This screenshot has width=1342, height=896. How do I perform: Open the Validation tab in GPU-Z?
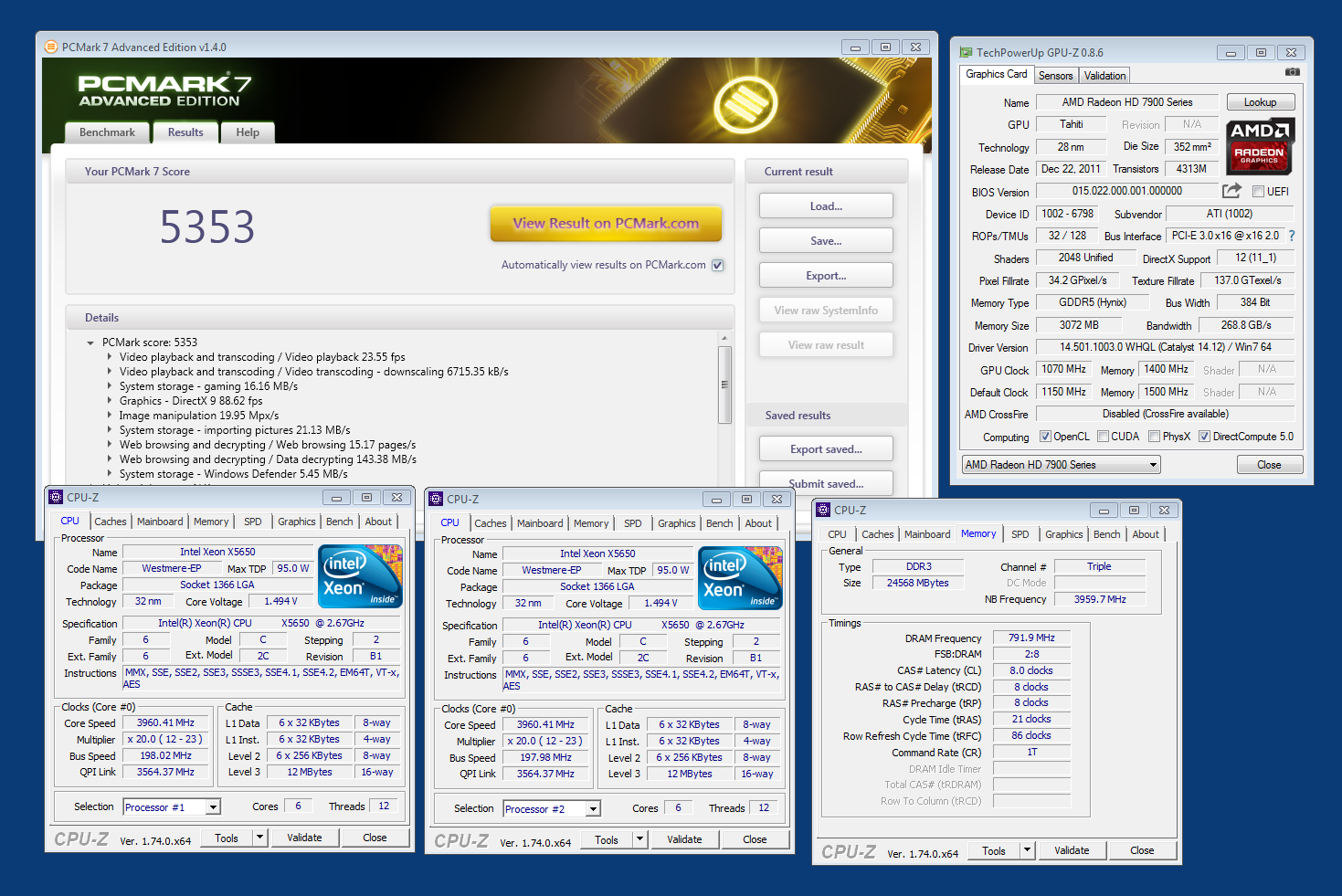[x=1105, y=76]
